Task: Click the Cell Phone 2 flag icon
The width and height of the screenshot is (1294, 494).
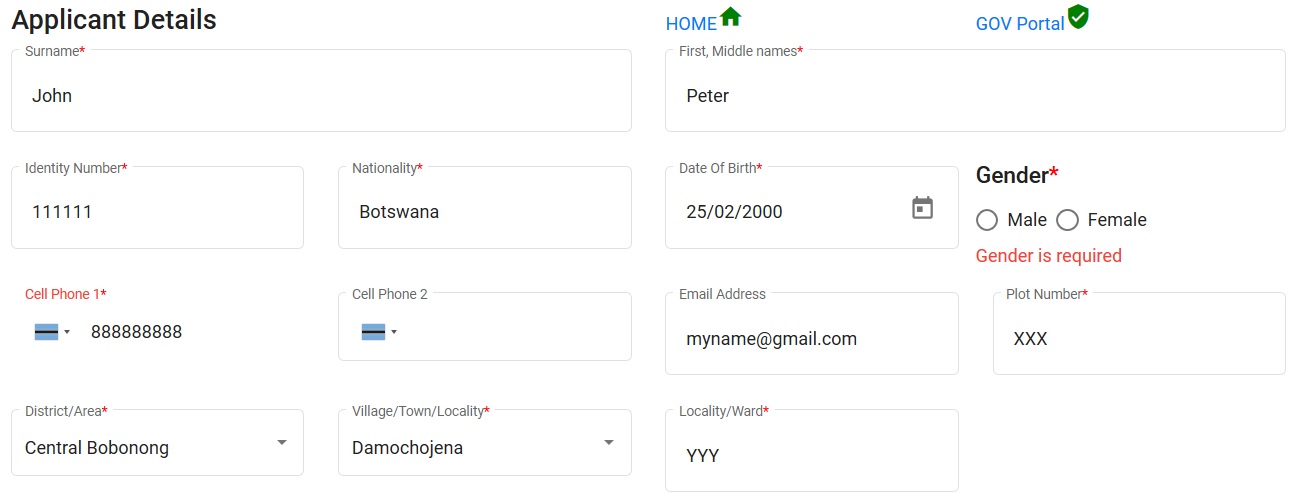Action: coord(373,332)
